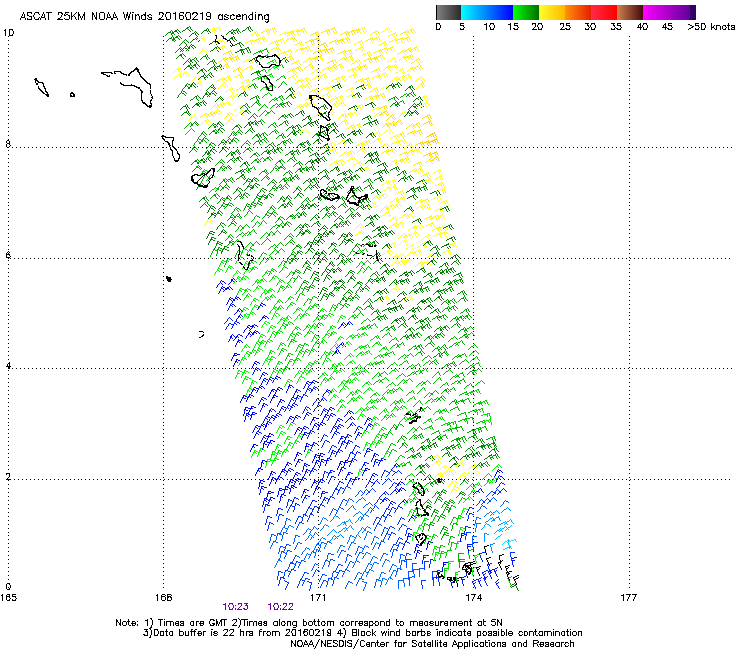The width and height of the screenshot is (740, 650).
Task: Click latitude label '6' on left axis
Action: point(8,255)
